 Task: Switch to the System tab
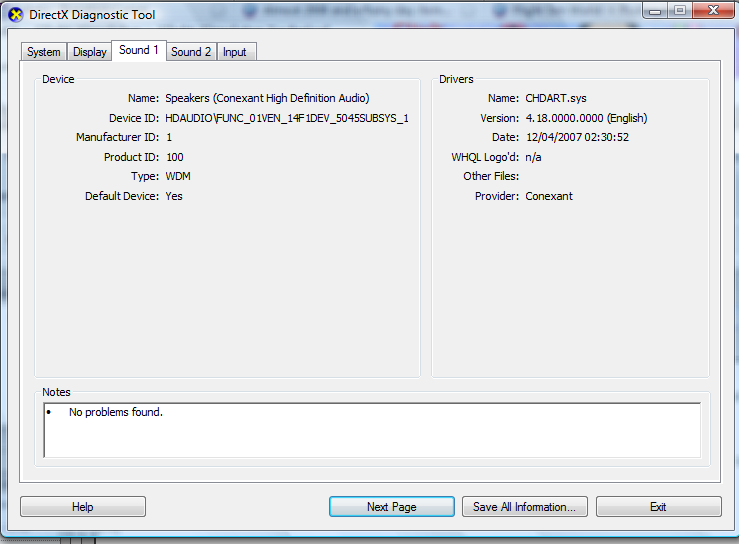pyautogui.click(x=44, y=52)
